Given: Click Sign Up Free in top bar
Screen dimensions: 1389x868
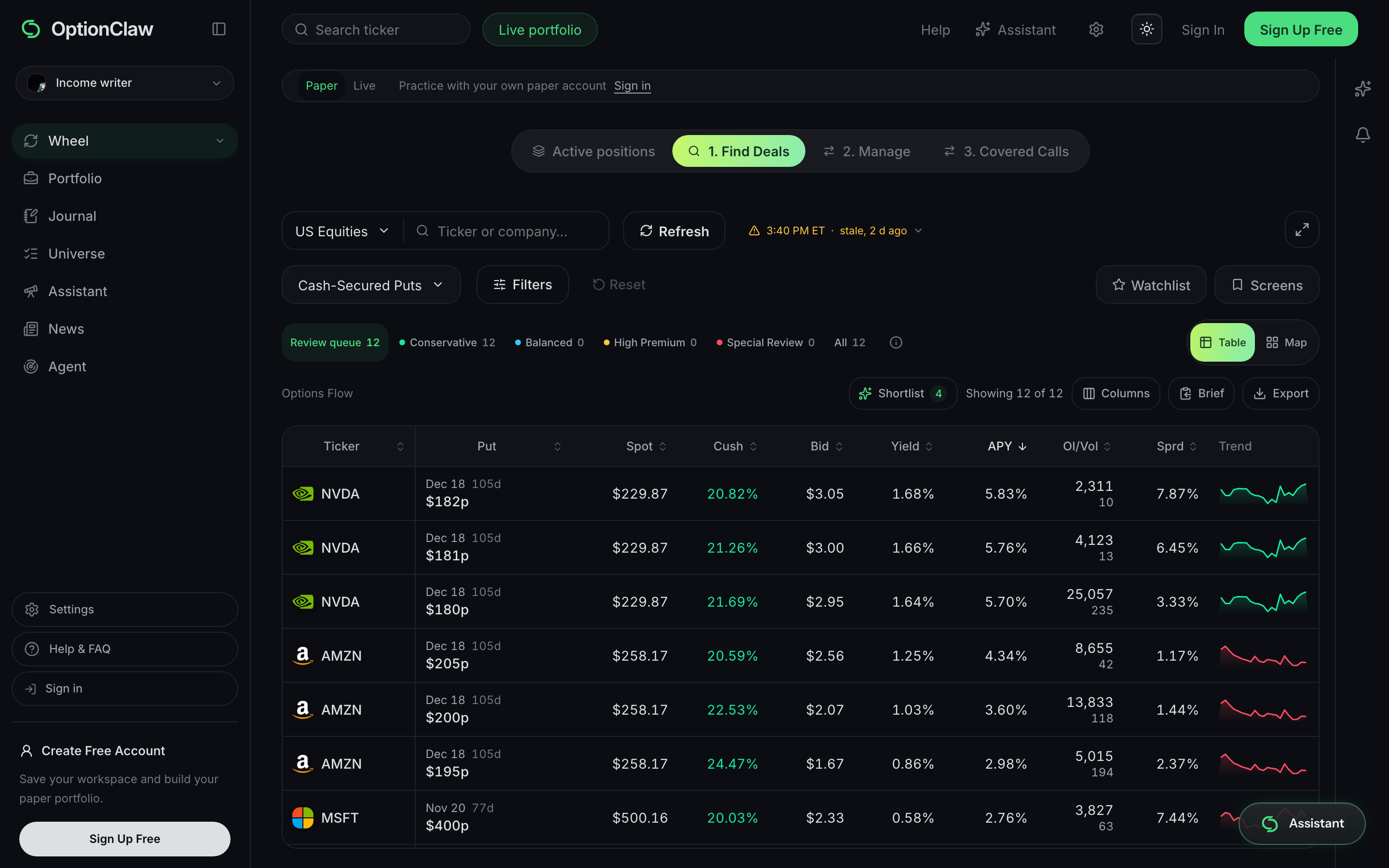Looking at the screenshot, I should pos(1301,29).
